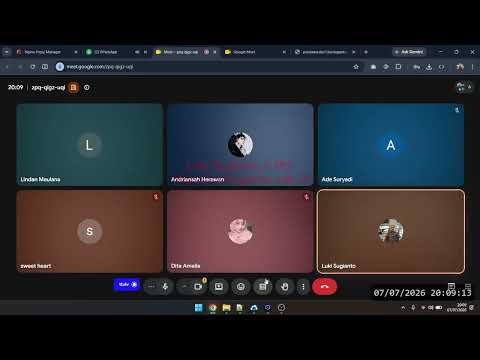Open the tab search dropdown in Chrome
Viewport: 480px width, 360px height.
[x=7, y=52]
